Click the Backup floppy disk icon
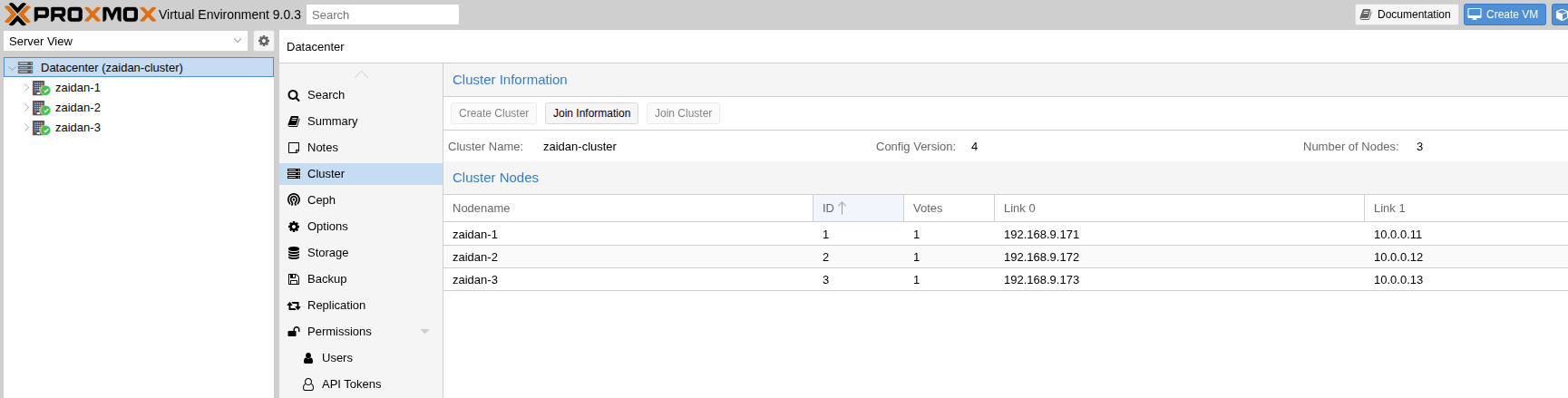Screen dimensions: 1568x398 pyautogui.click(x=294, y=279)
